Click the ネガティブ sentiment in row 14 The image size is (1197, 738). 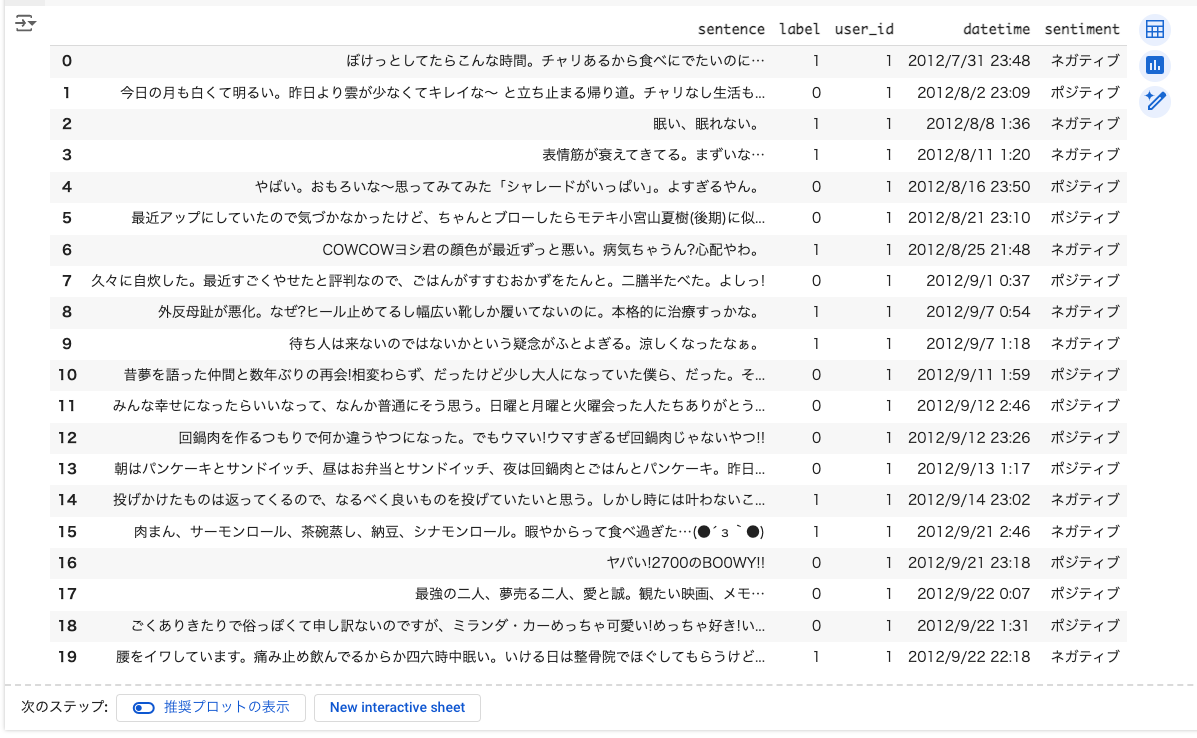point(1085,500)
